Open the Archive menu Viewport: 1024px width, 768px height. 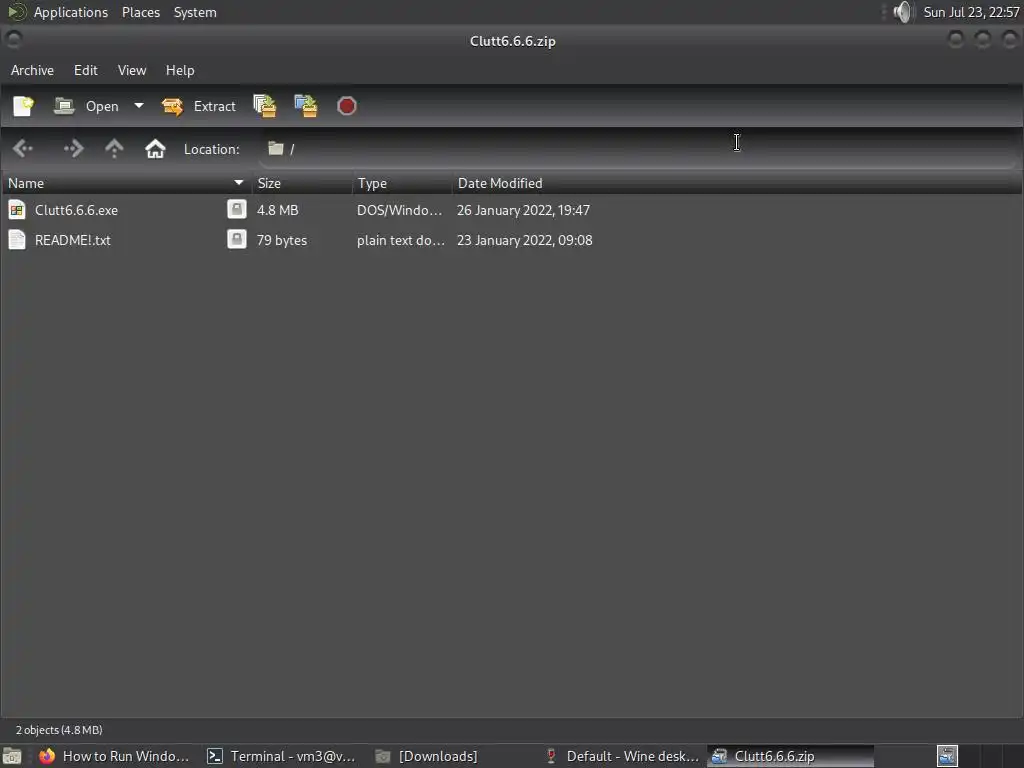click(x=32, y=70)
